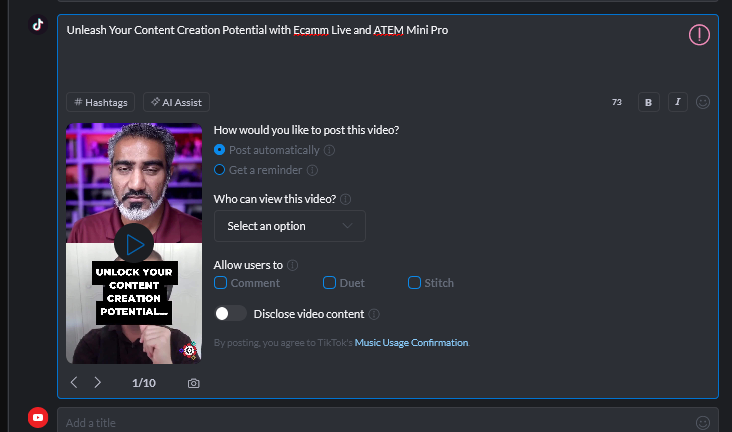Check the Comment checkbox
Image resolution: width=732 pixels, height=432 pixels.
point(220,283)
